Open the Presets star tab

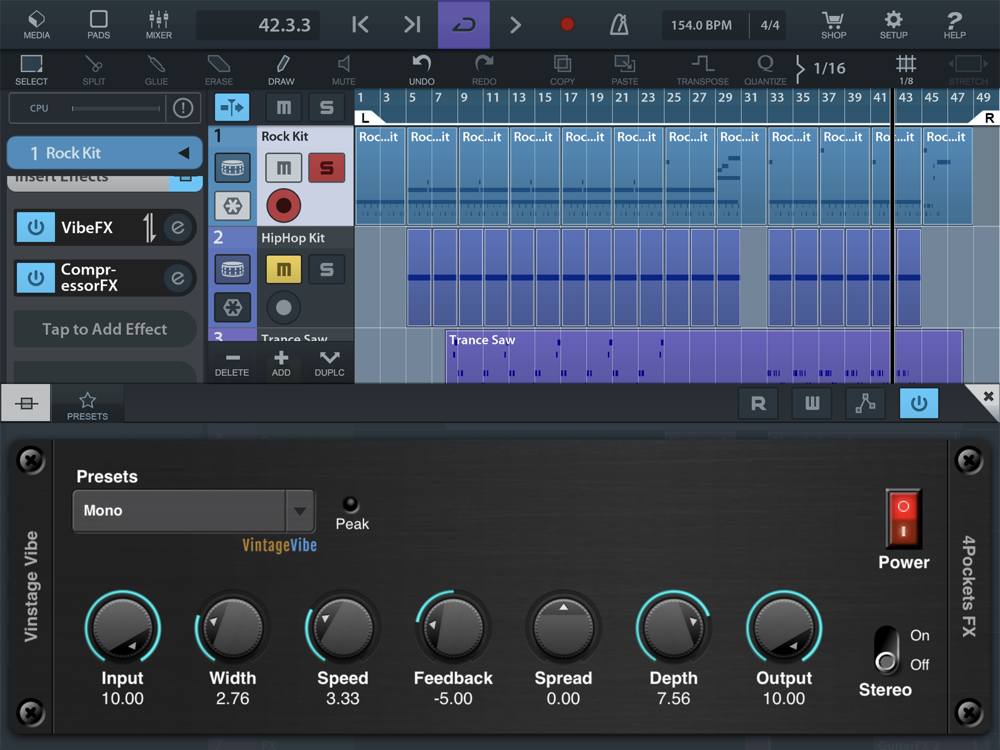point(87,405)
